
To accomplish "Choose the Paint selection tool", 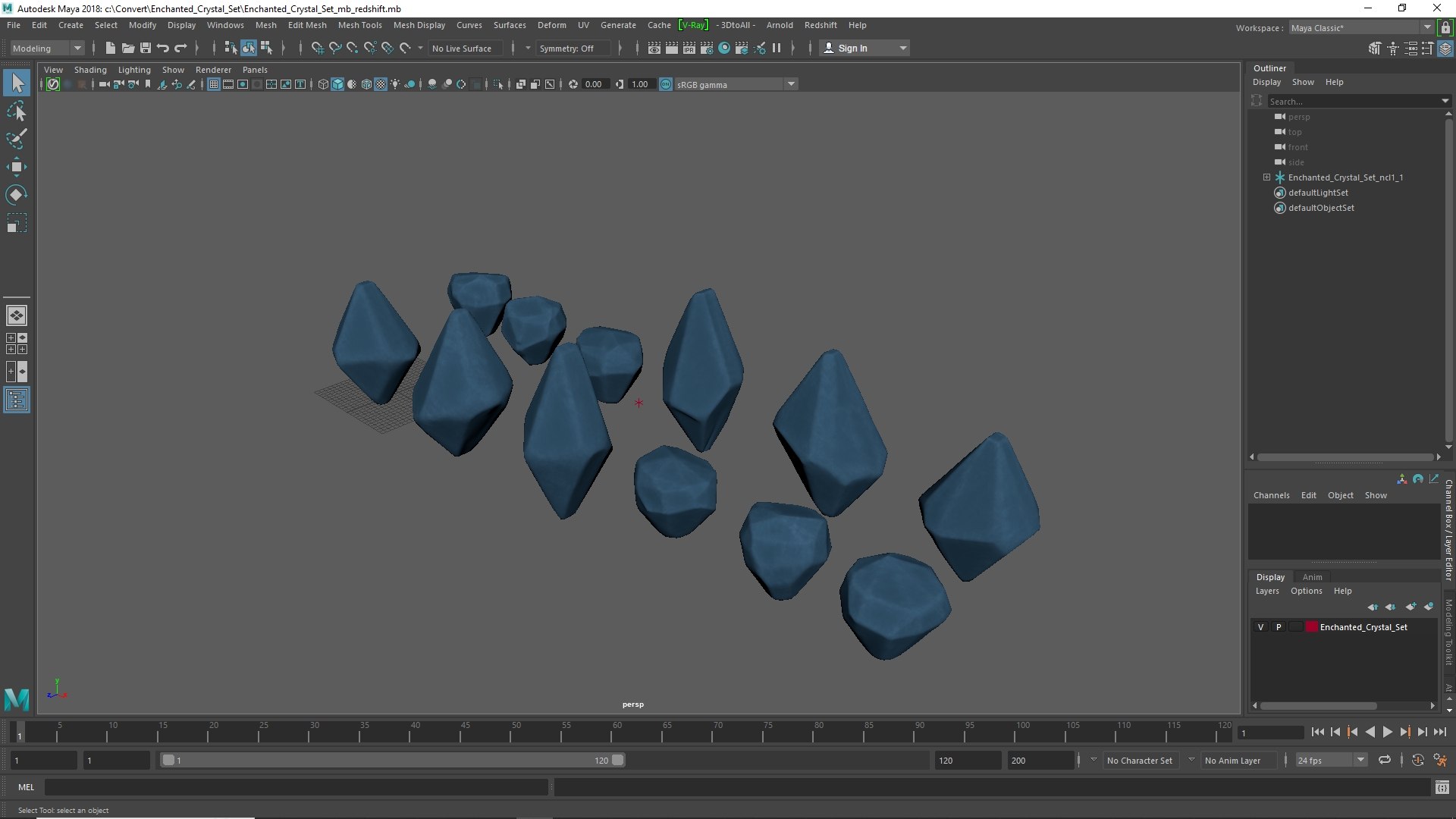I will point(17,139).
